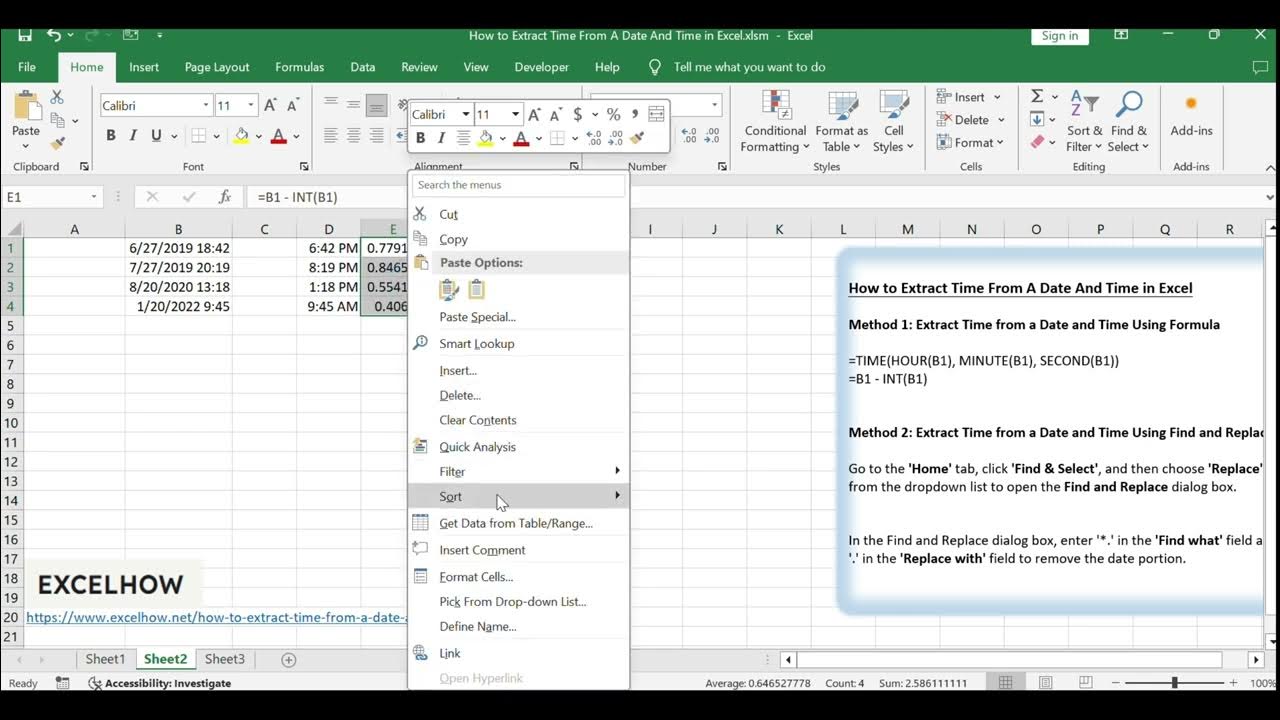Image resolution: width=1280 pixels, height=720 pixels.
Task: Click the Fill down-arrow icon in the Editing group
Action: pyautogui.click(x=1037, y=119)
